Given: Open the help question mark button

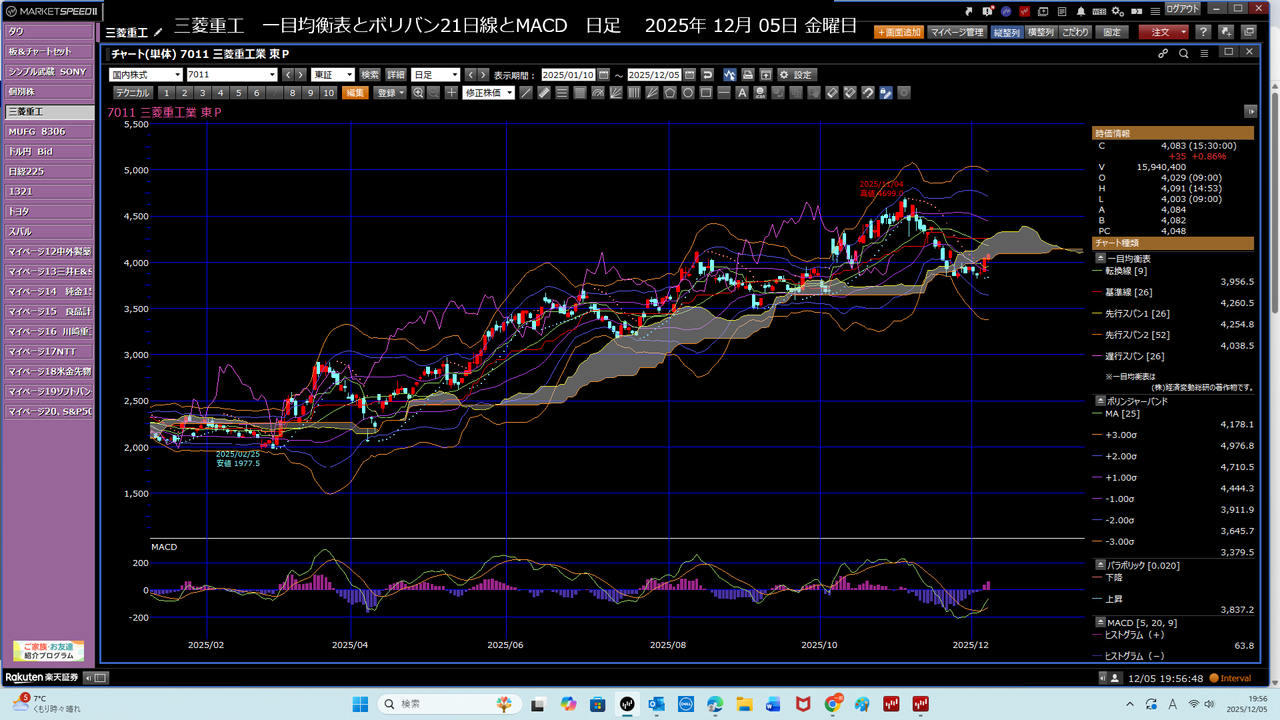Looking at the screenshot, I should click(1203, 32).
